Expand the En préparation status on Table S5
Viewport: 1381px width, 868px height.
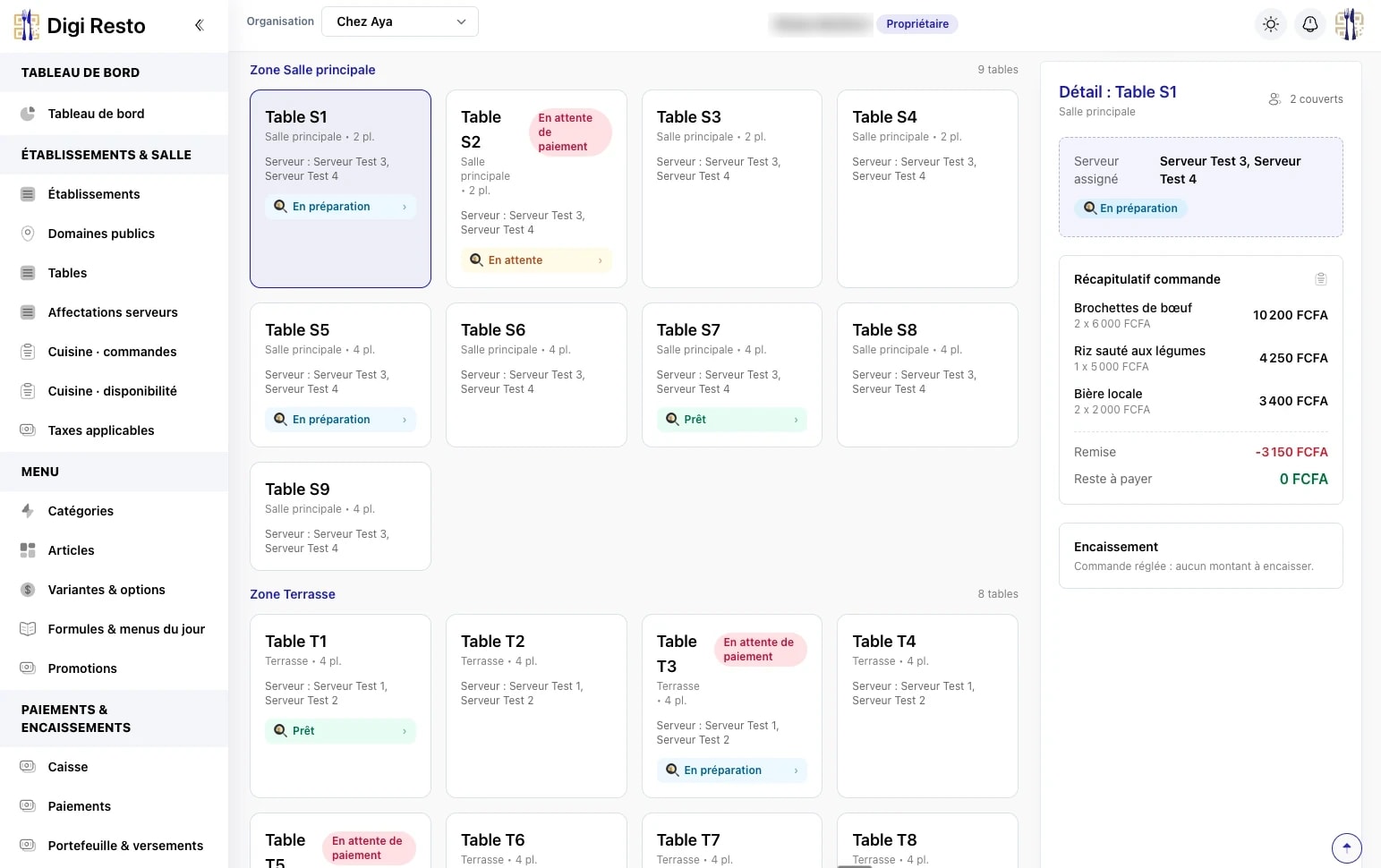[x=340, y=420]
